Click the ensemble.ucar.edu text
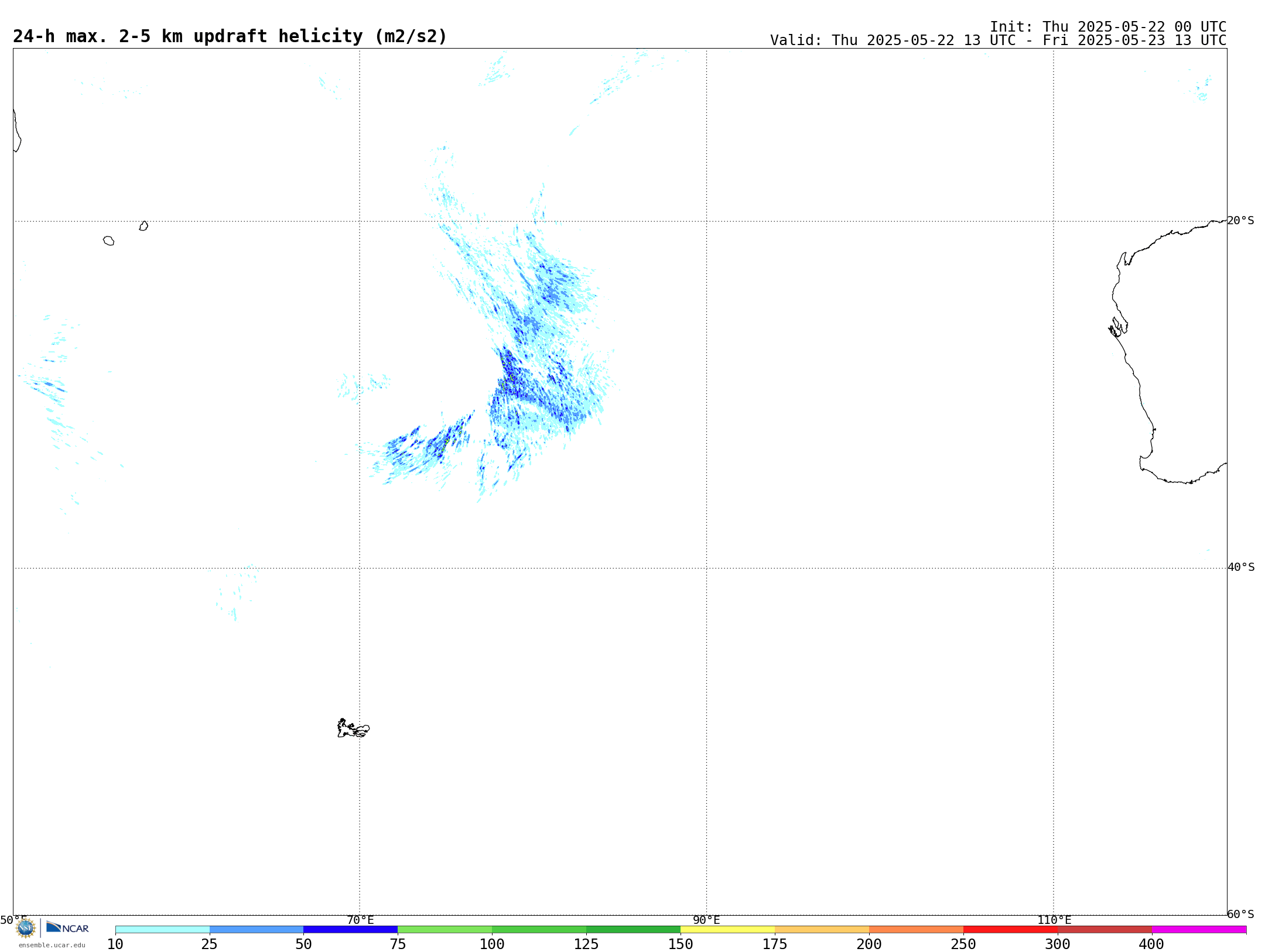The width and height of the screenshot is (1265, 952). (52, 945)
